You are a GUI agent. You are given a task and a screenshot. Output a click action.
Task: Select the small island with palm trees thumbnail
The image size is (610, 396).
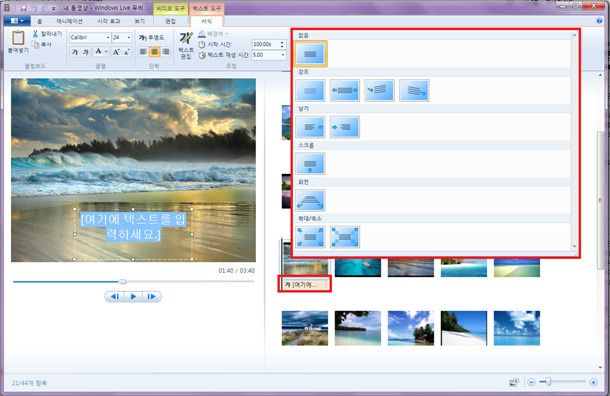coord(411,328)
